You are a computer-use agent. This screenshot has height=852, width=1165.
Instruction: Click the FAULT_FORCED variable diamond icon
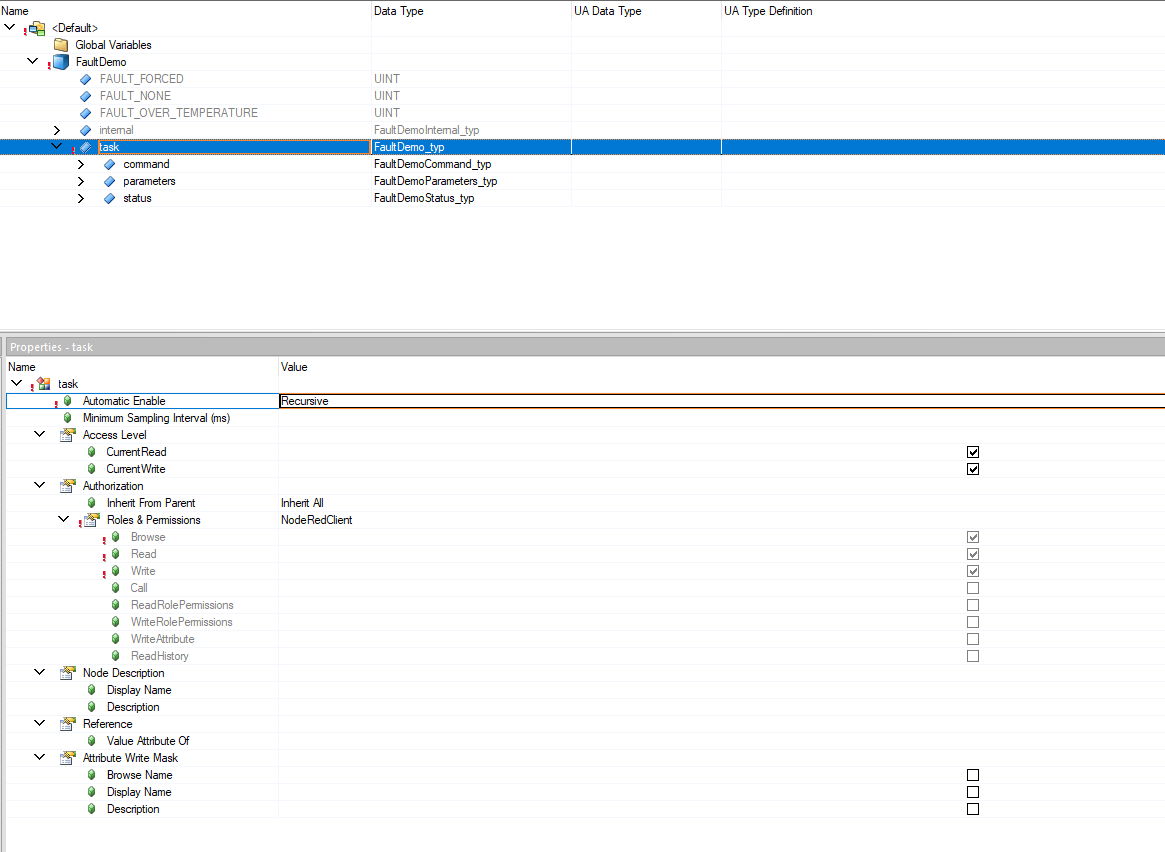point(85,79)
